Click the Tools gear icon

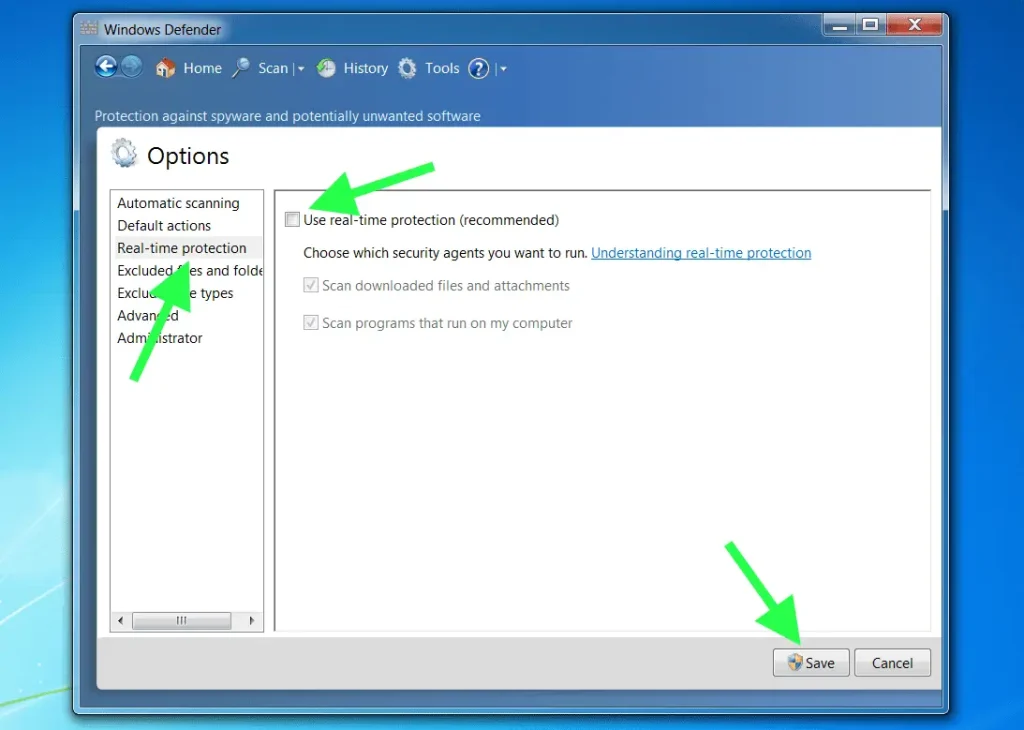[x=407, y=68]
